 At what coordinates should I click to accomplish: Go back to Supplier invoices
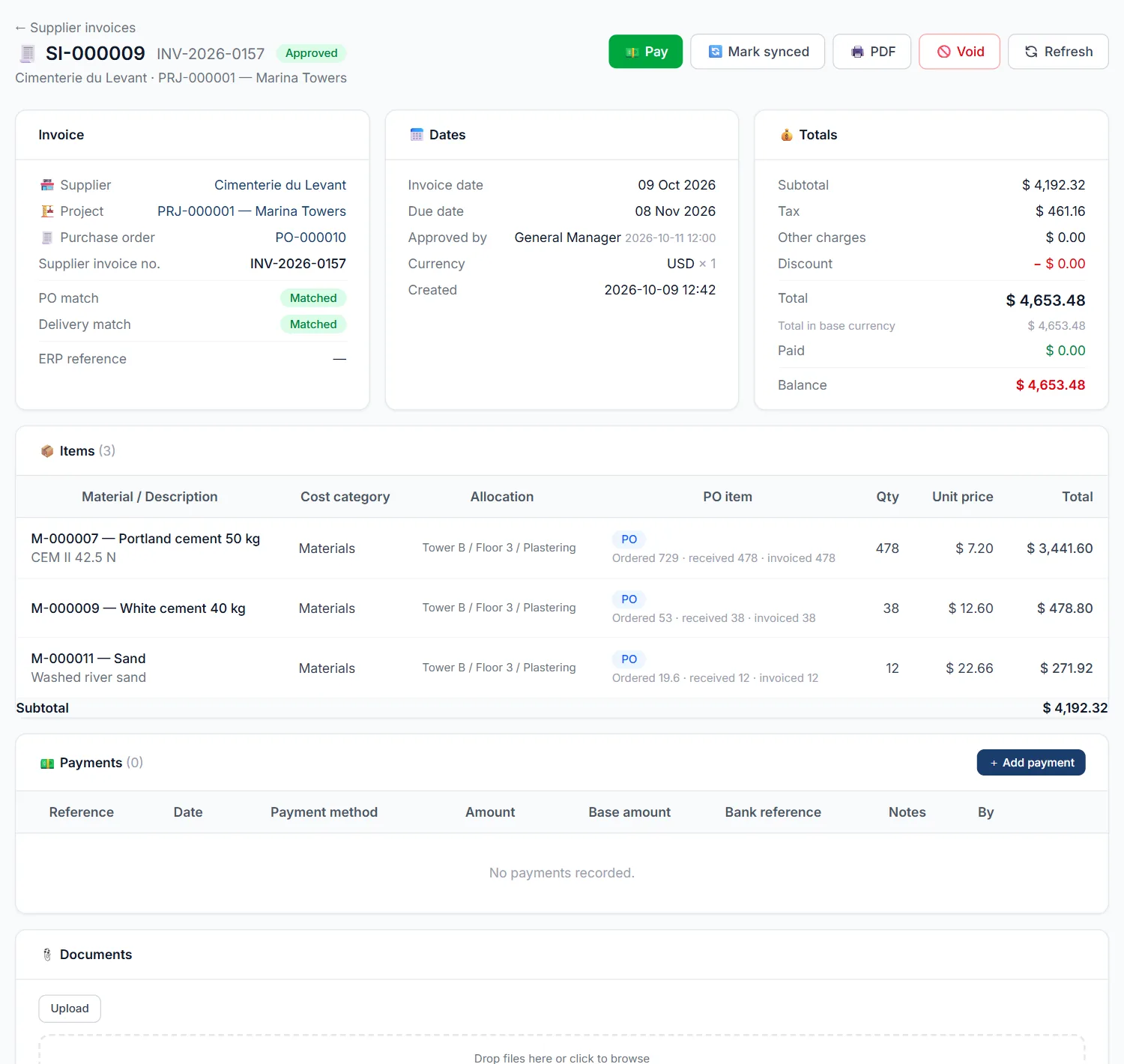[75, 28]
